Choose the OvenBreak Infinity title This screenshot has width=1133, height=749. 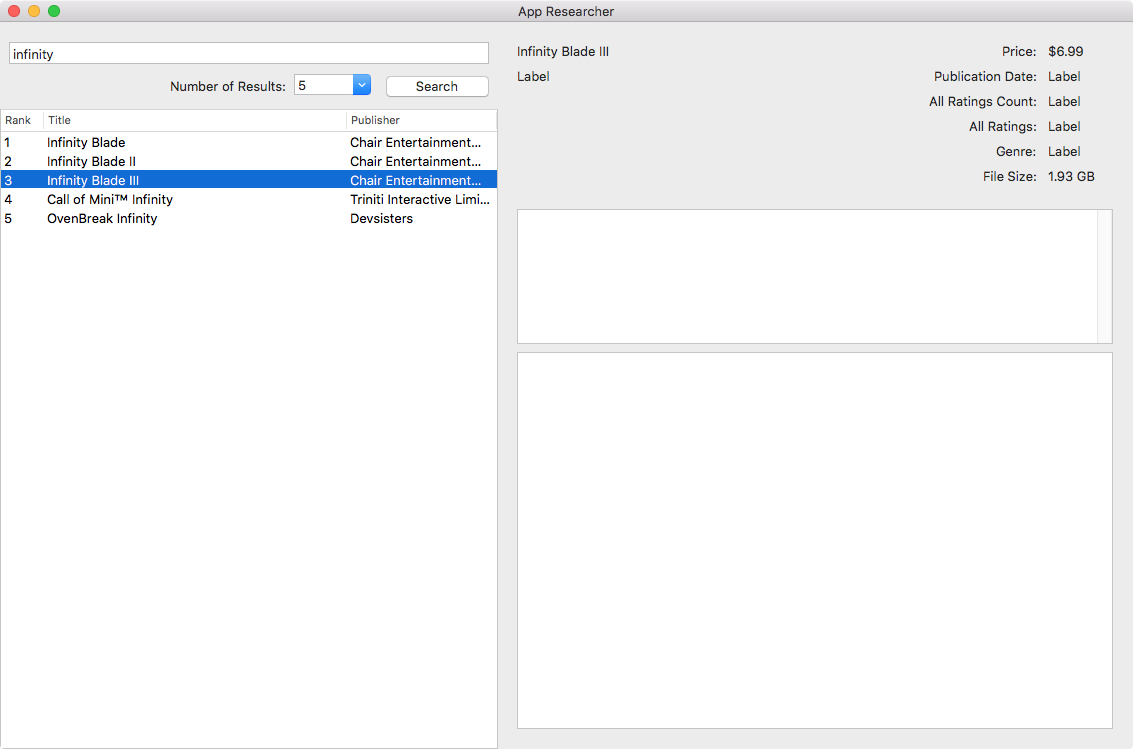click(x=102, y=218)
